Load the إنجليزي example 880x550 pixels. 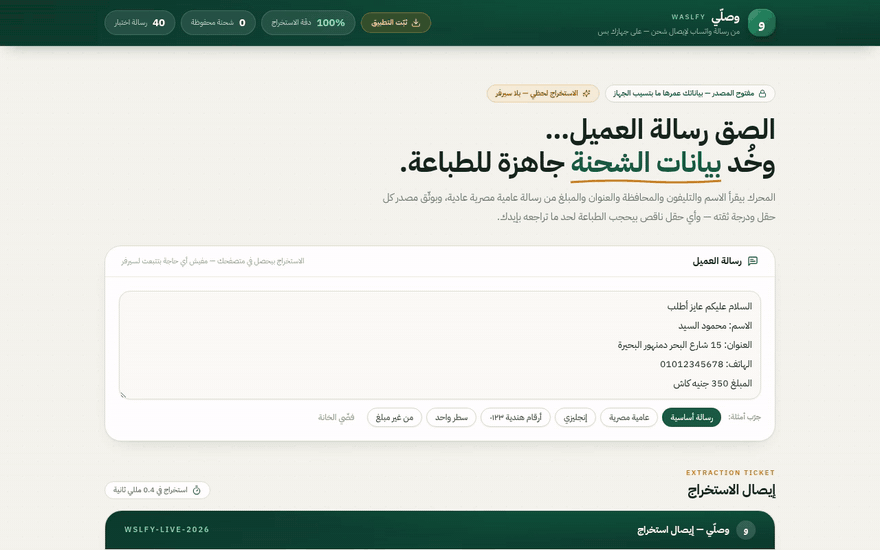pyautogui.click(x=575, y=418)
